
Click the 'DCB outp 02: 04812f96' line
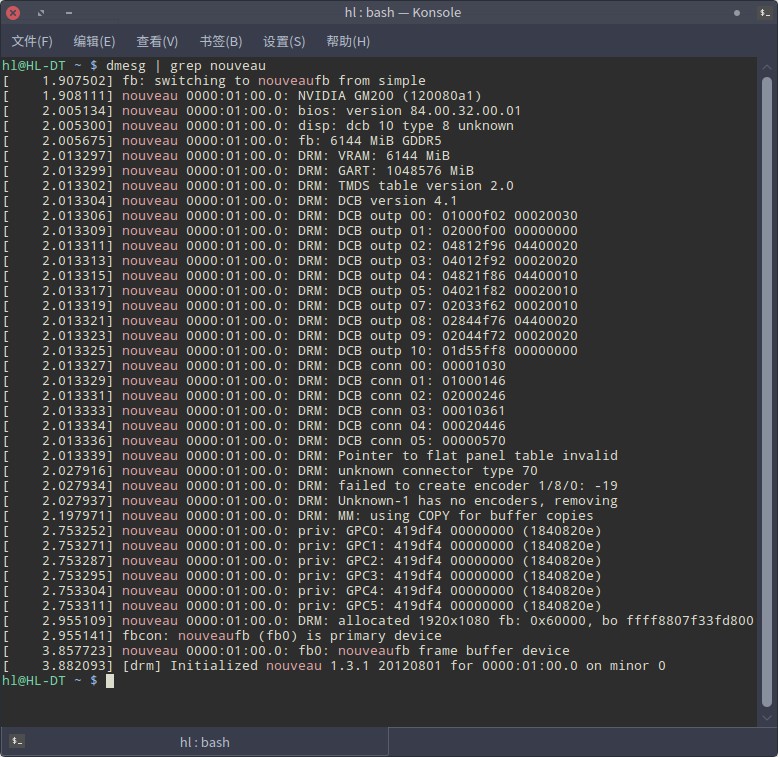point(290,246)
